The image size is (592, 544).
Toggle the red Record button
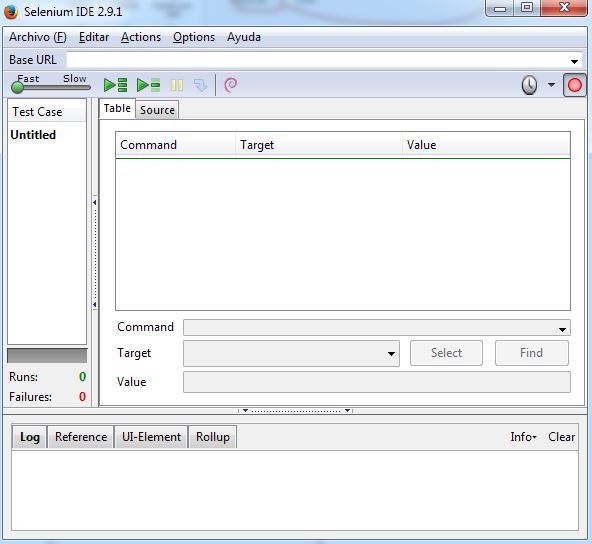pyautogui.click(x=575, y=85)
